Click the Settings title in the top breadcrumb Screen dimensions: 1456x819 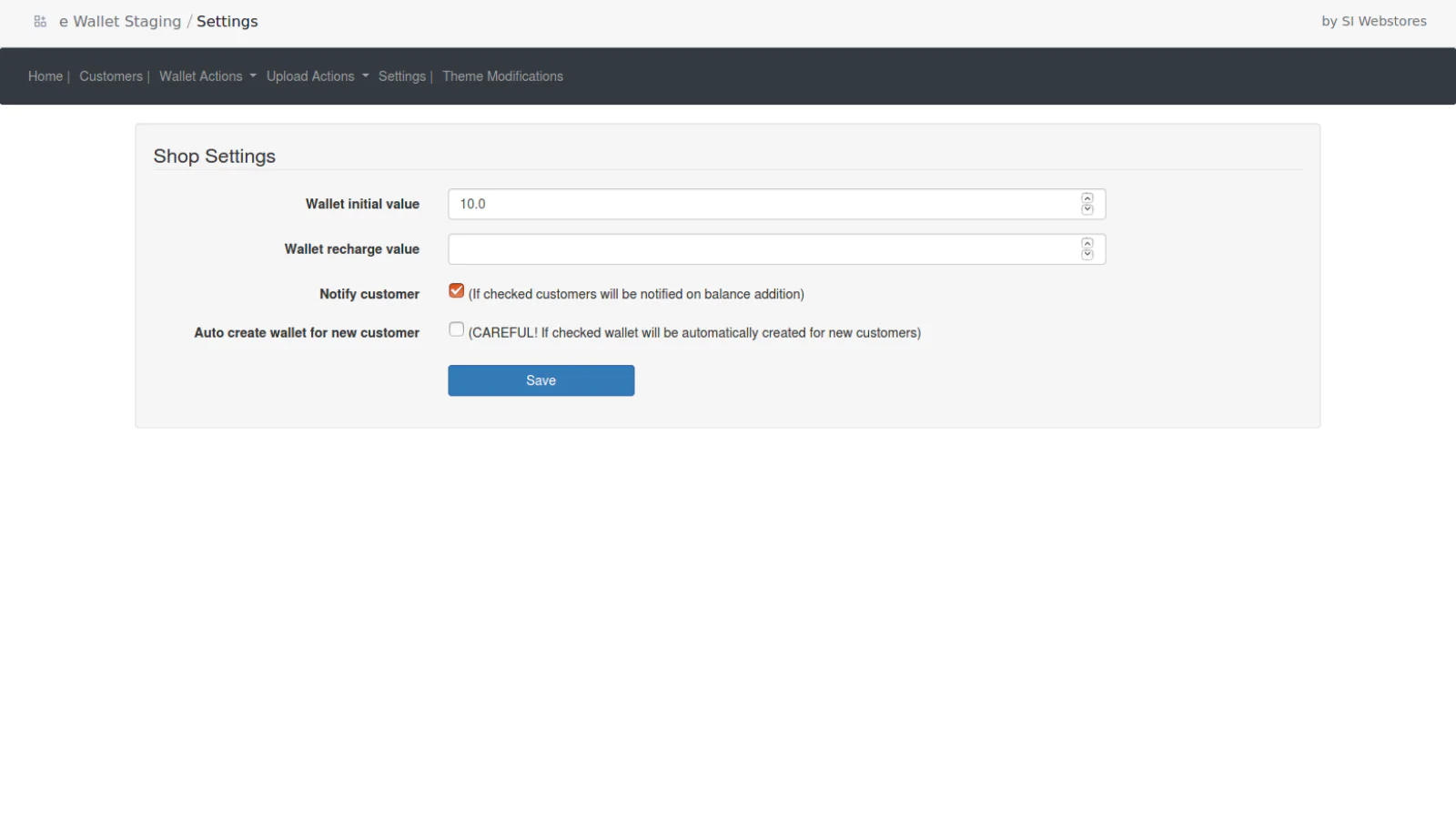(227, 21)
